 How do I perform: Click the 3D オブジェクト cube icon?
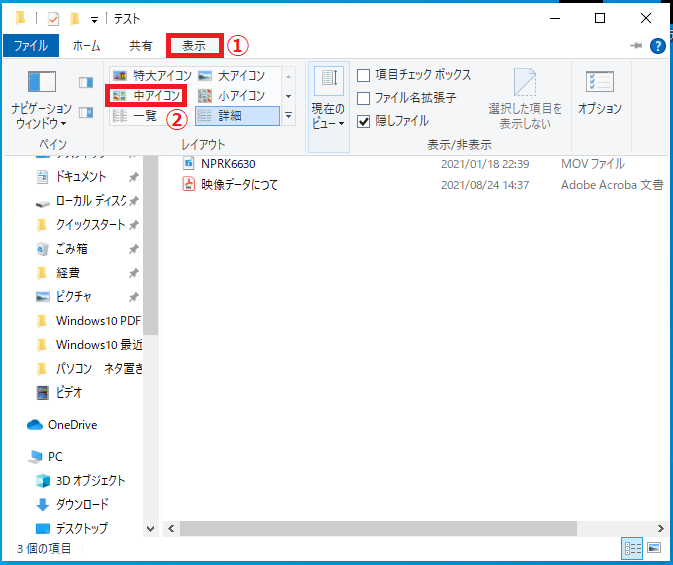click(42, 480)
